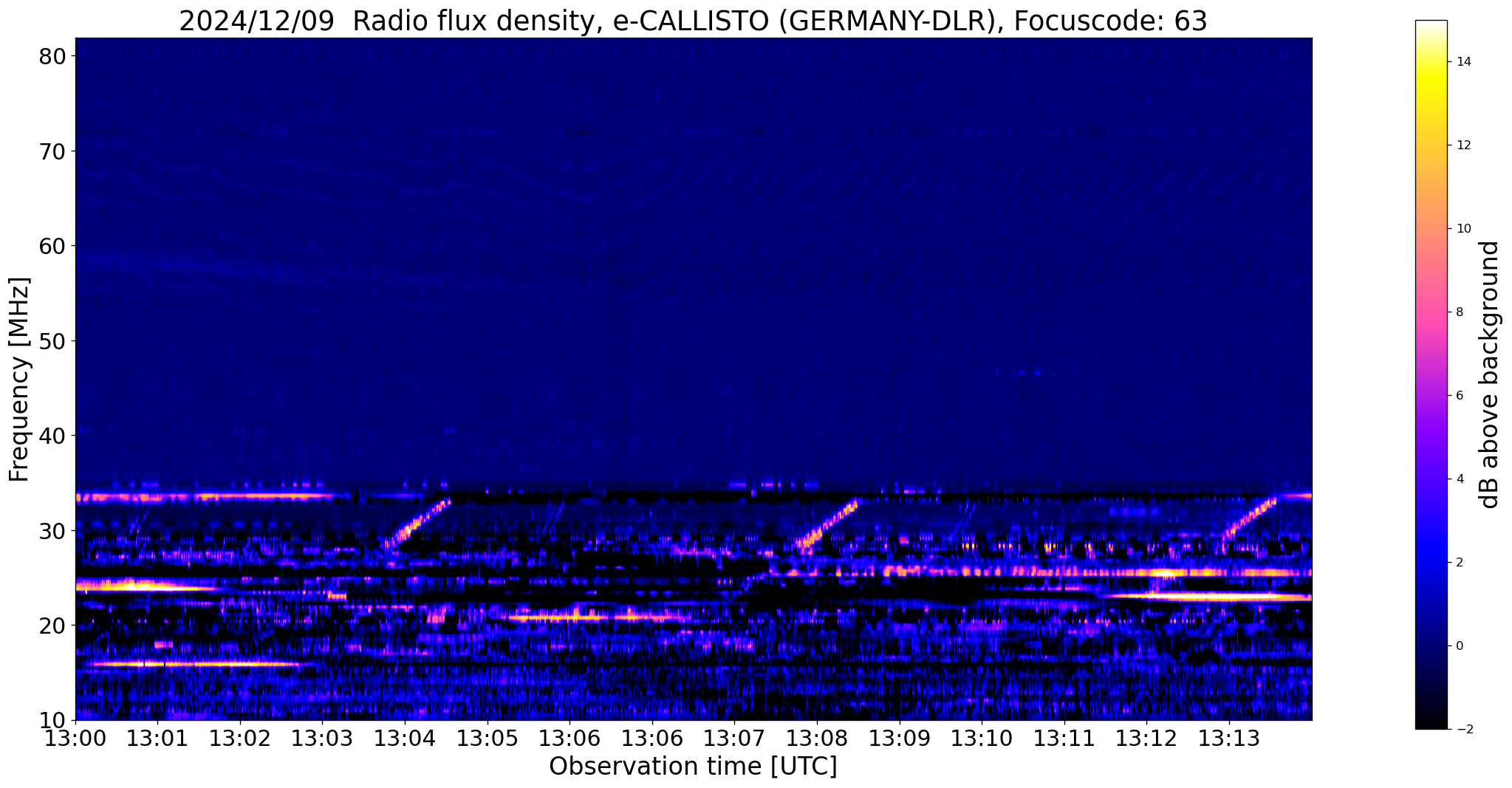Screen dimensions: 1512x788
Task: Click the 'Frequency [MHz]' axis label
Action: [x=20, y=380]
